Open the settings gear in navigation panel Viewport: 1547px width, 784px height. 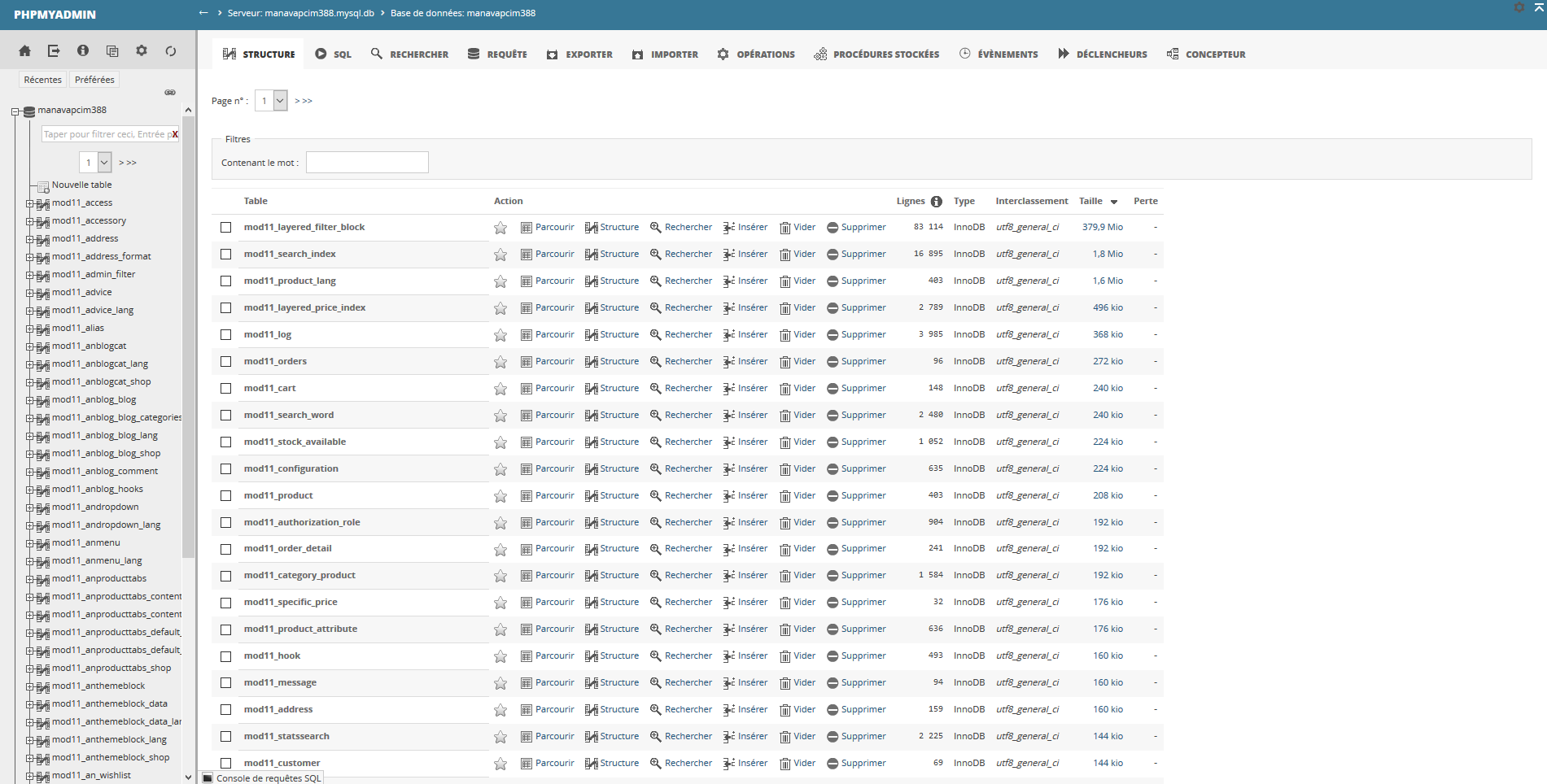click(x=142, y=50)
